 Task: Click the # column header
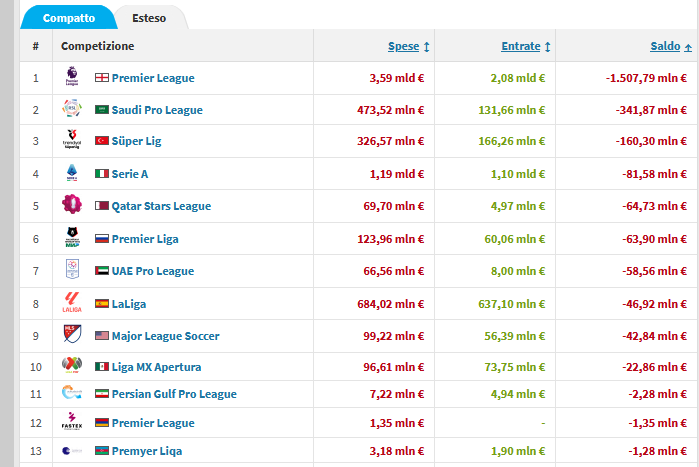pos(36,46)
